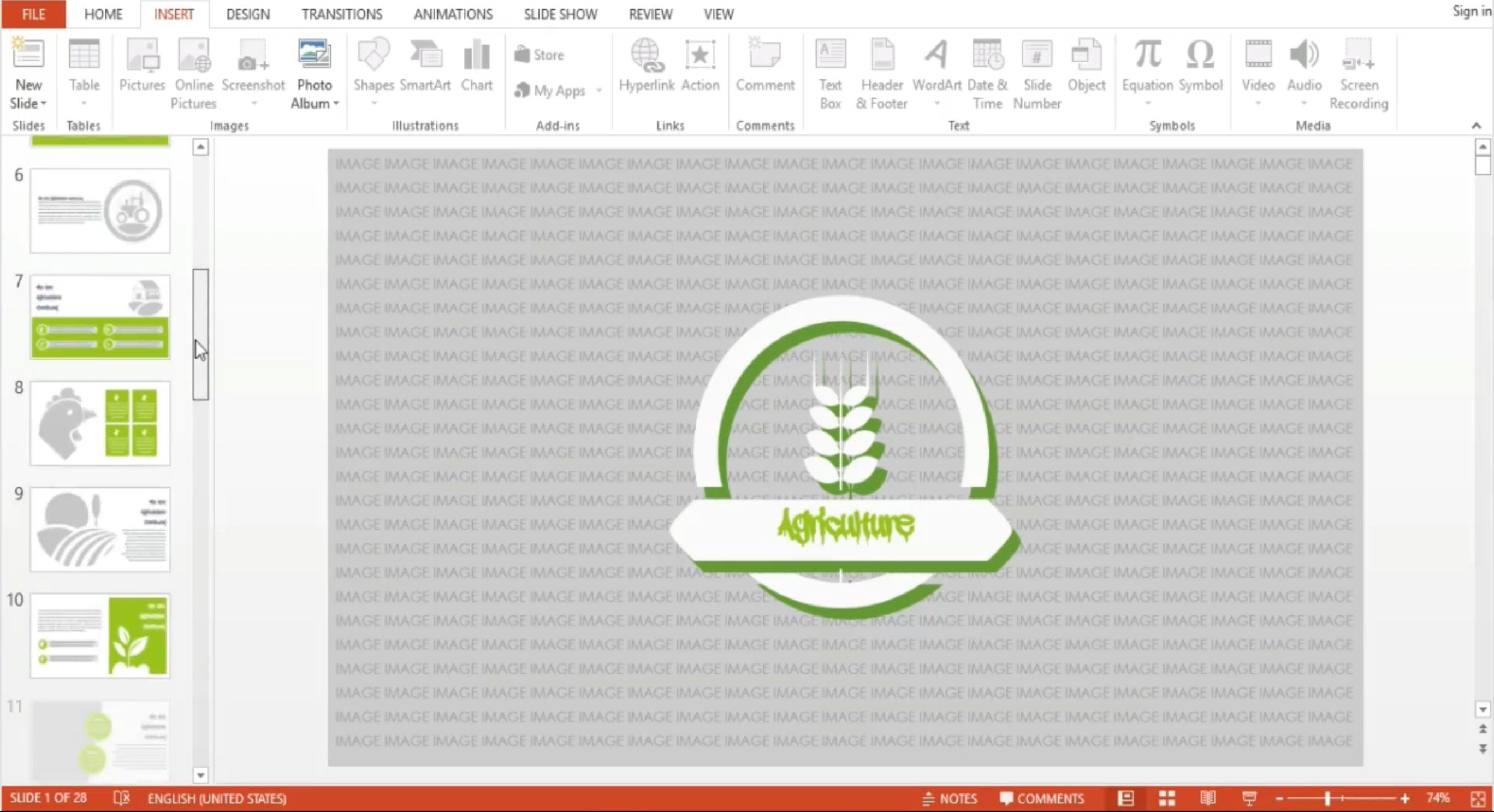Toggle the Comments pane
The height and width of the screenshot is (812, 1494).
coord(1042,799)
